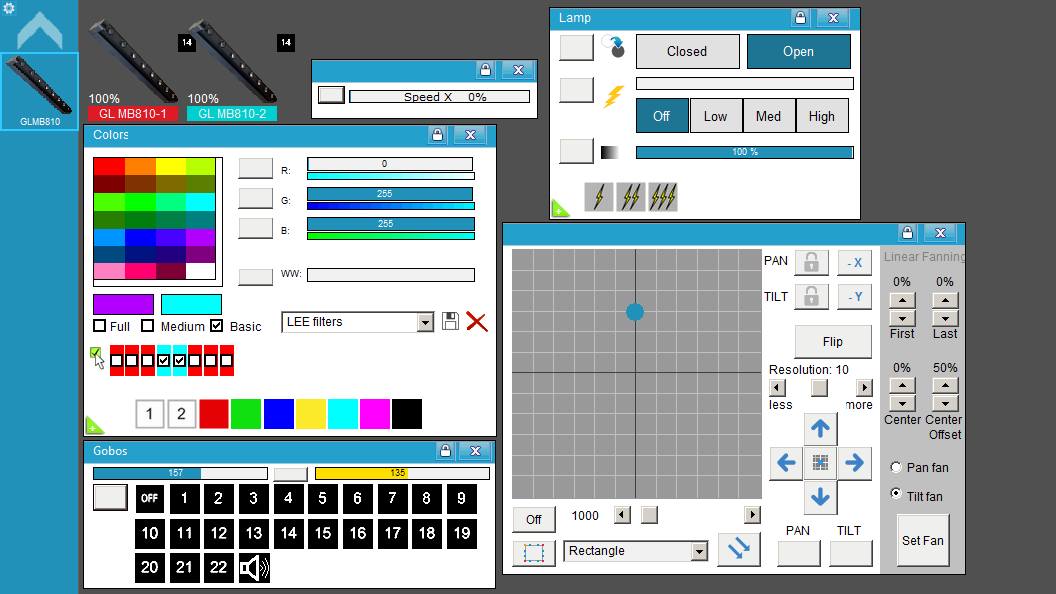Center position with middle grid icon
The width and height of the screenshot is (1056, 594).
click(820, 463)
